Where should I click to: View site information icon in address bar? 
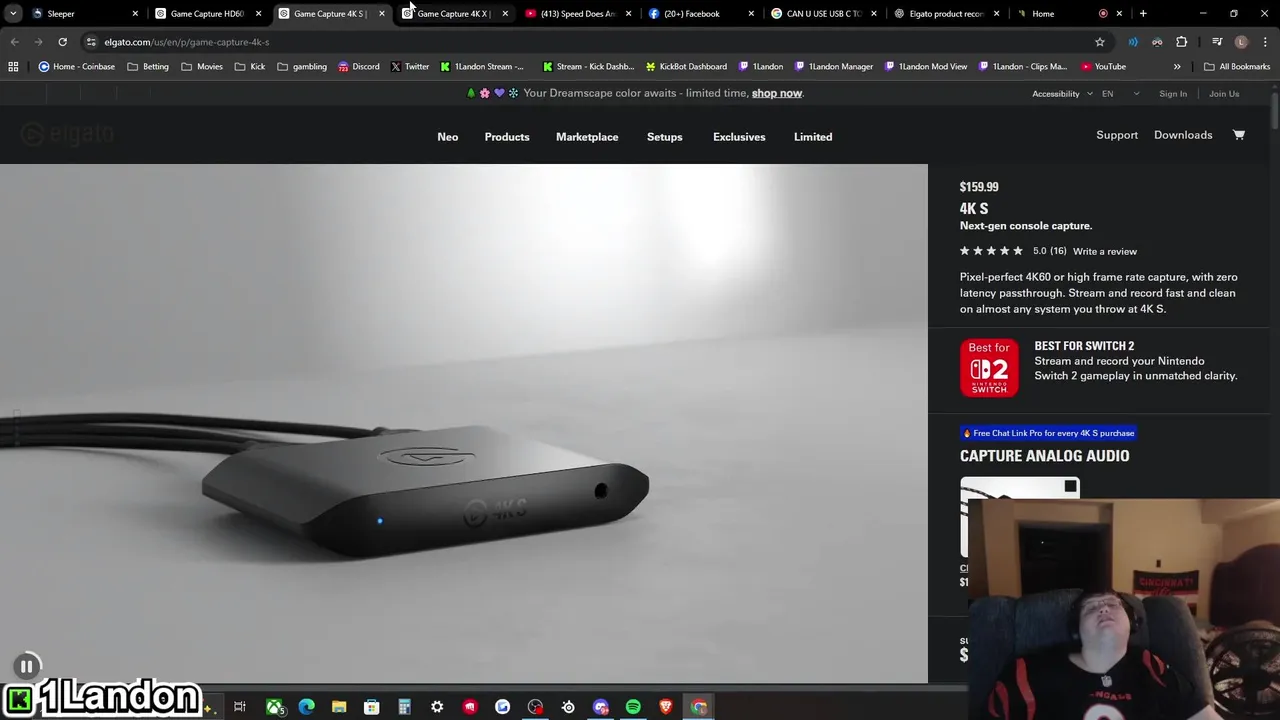[x=91, y=42]
